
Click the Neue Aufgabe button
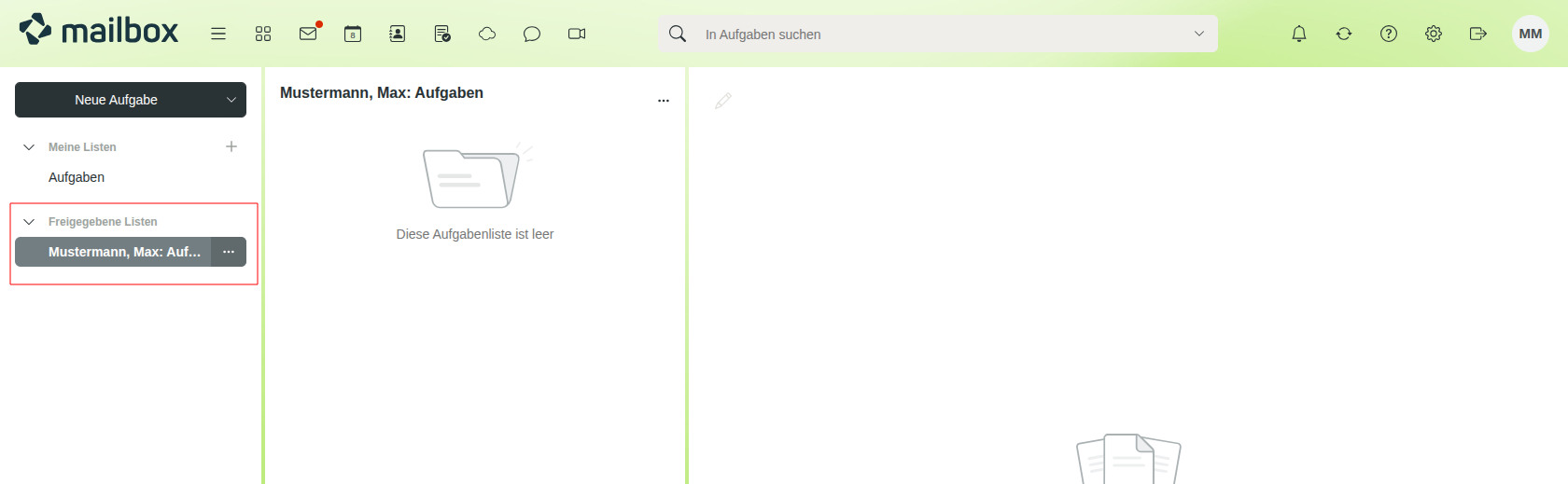117,100
